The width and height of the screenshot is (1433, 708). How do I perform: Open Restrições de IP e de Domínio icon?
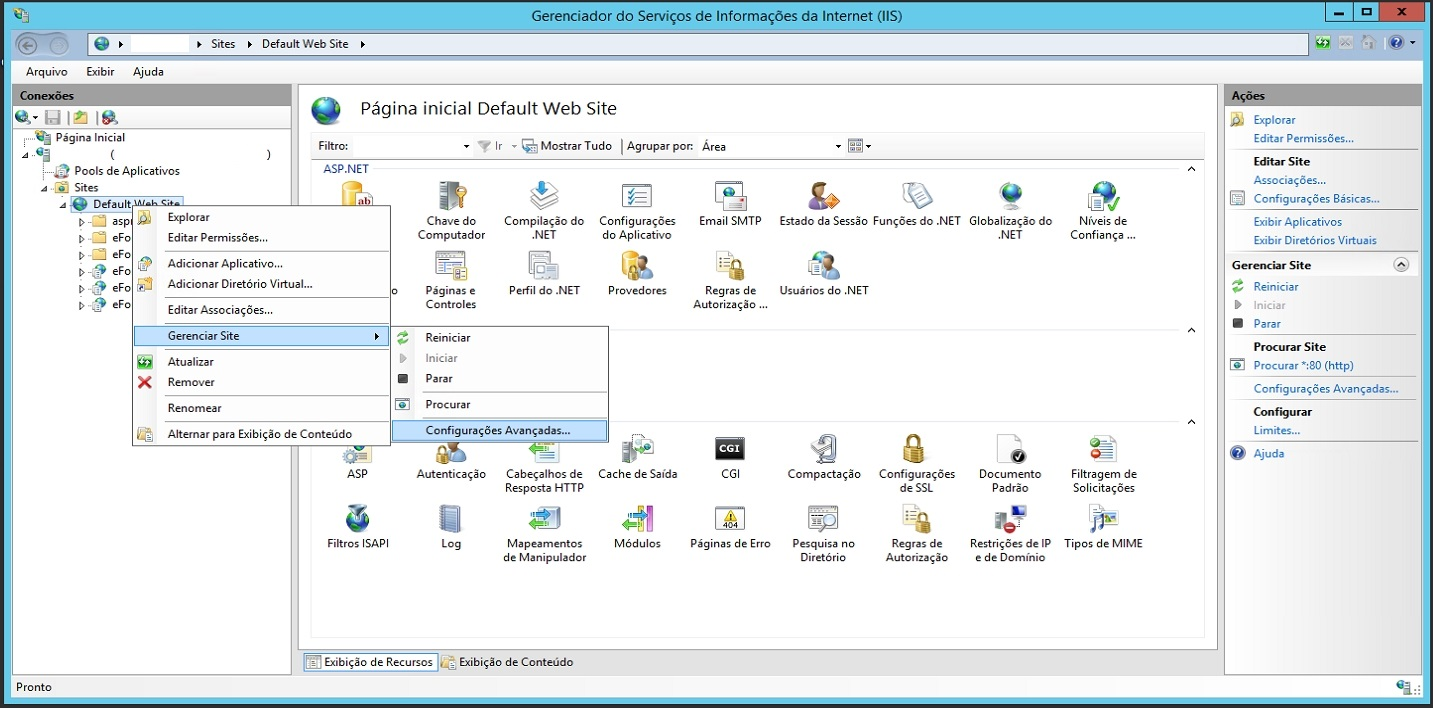1010,519
